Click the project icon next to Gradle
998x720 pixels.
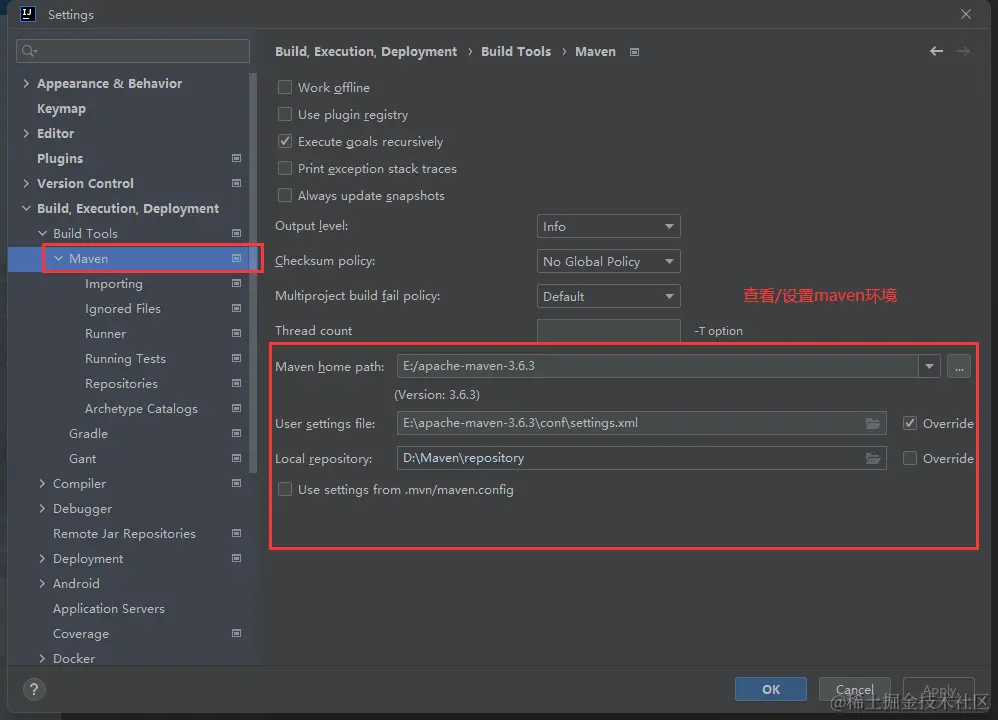coord(236,434)
